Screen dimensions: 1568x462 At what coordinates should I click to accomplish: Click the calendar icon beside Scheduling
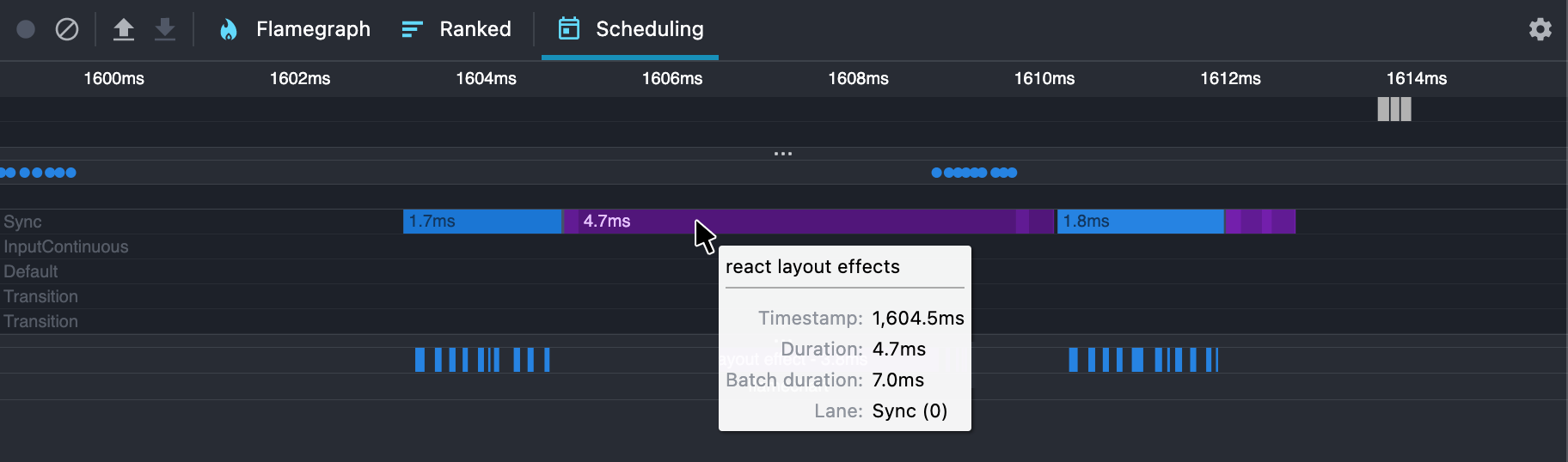tap(568, 29)
